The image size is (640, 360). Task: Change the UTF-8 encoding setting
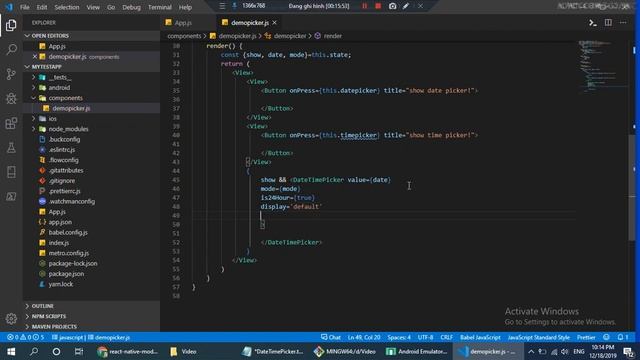click(425, 337)
